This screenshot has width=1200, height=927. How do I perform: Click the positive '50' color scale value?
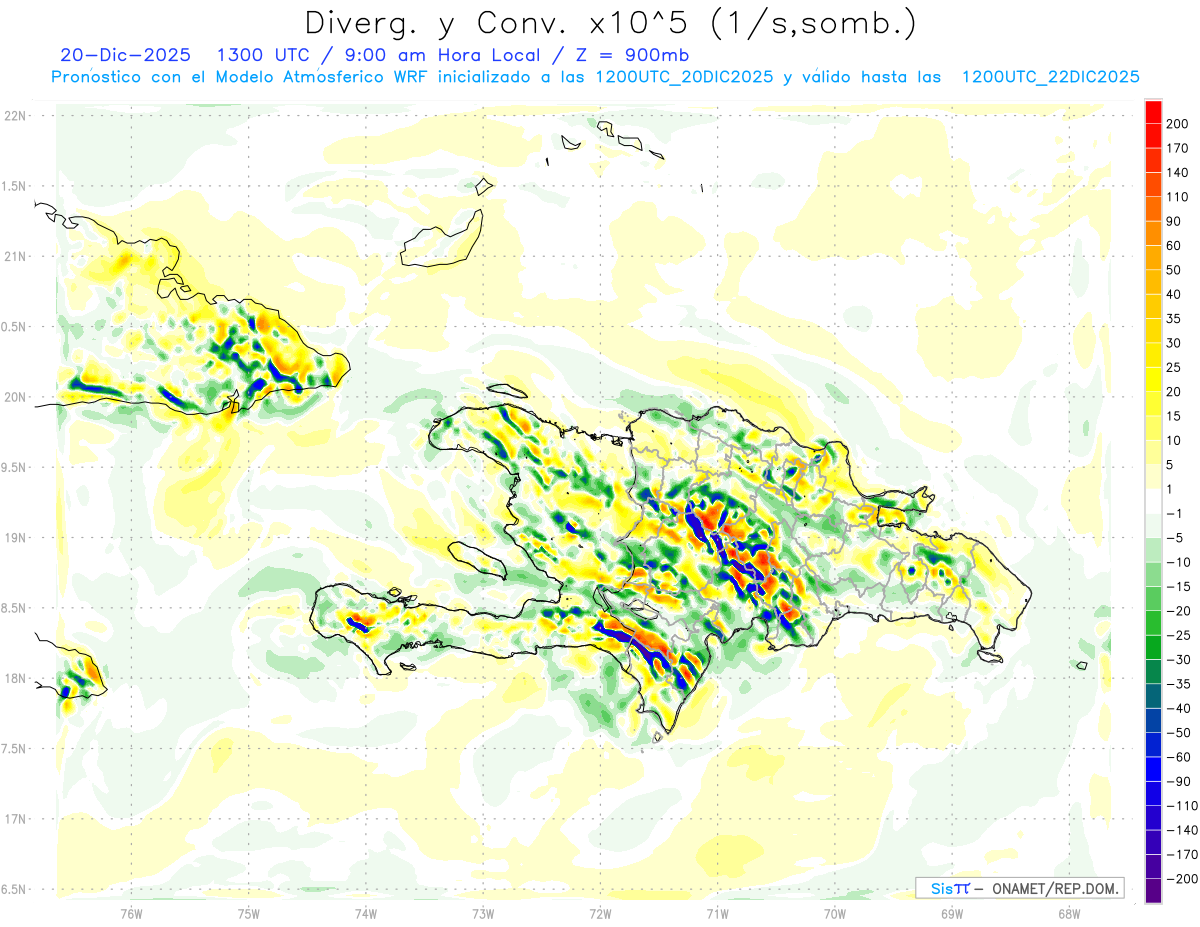1176,270
